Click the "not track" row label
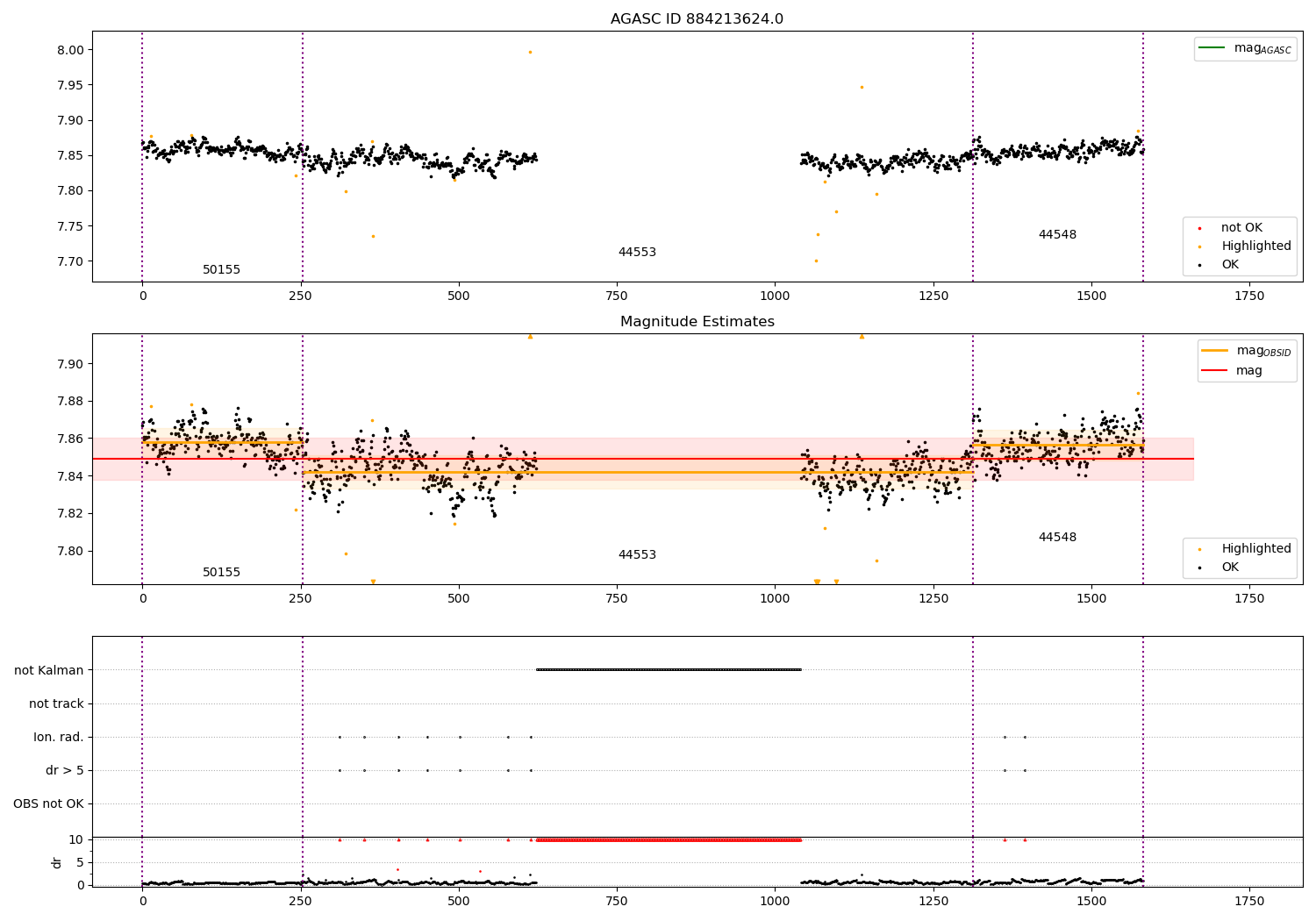 (56, 703)
